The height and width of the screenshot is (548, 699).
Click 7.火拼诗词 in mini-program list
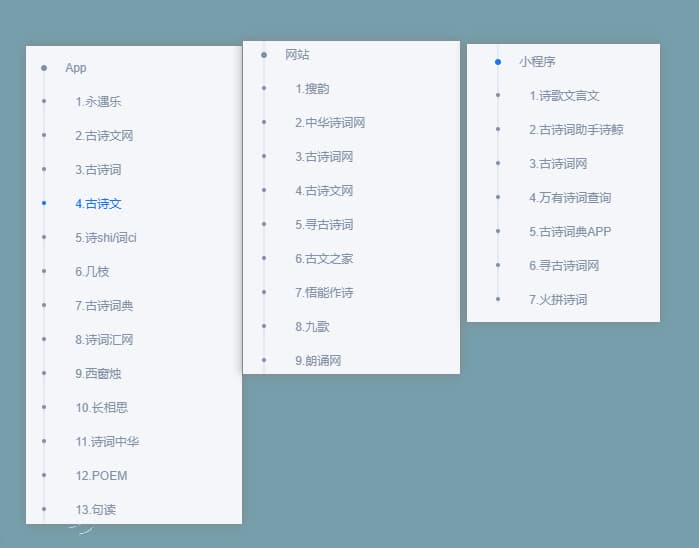(558, 300)
